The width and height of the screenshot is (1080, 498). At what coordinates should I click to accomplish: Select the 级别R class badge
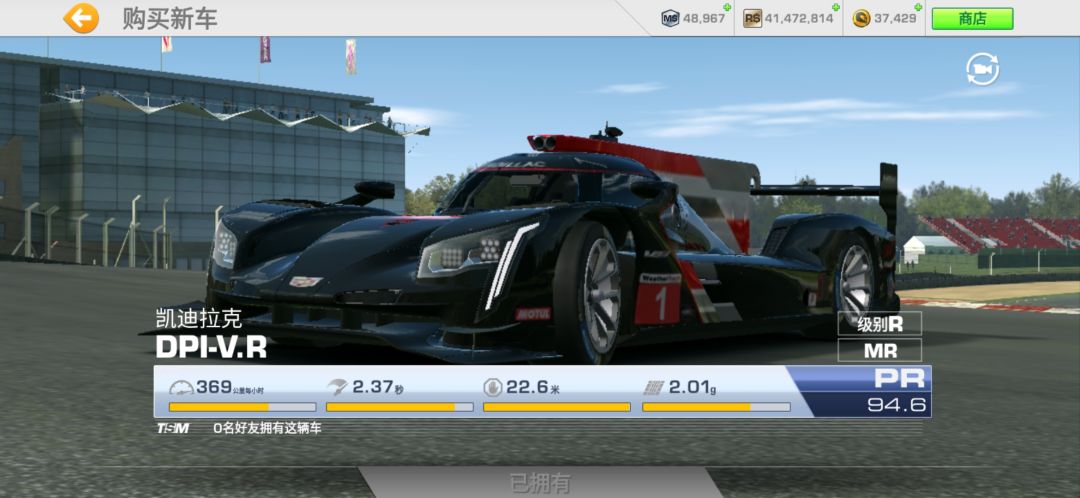coord(880,324)
